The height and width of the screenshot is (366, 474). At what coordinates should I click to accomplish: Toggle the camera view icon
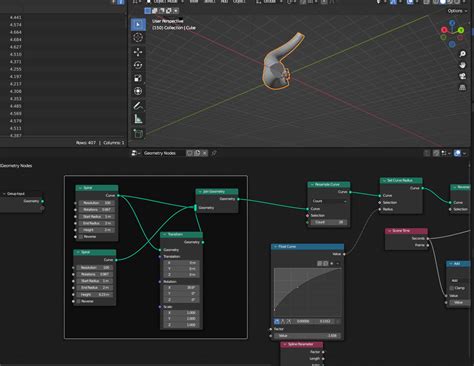click(462, 76)
